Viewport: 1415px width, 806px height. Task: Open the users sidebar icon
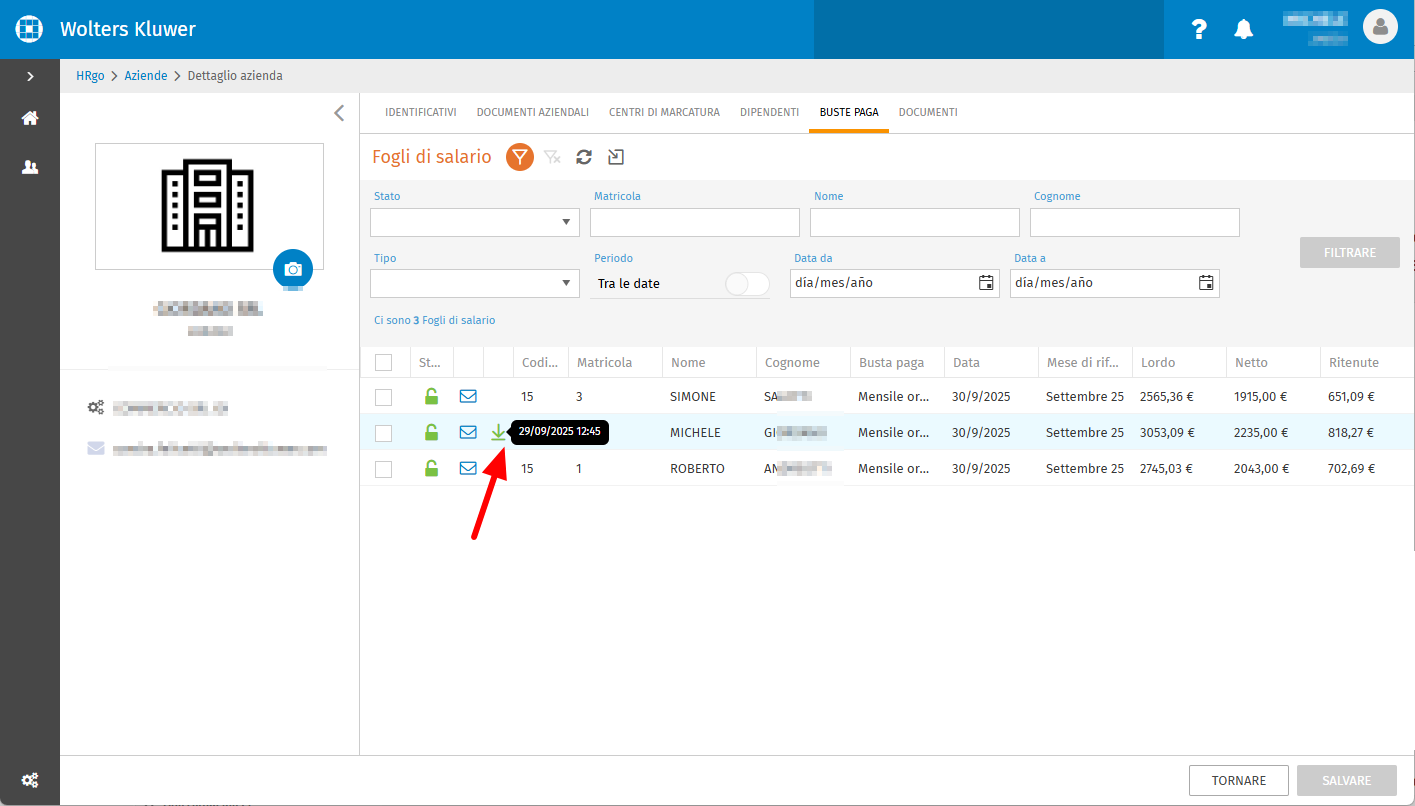[30, 167]
